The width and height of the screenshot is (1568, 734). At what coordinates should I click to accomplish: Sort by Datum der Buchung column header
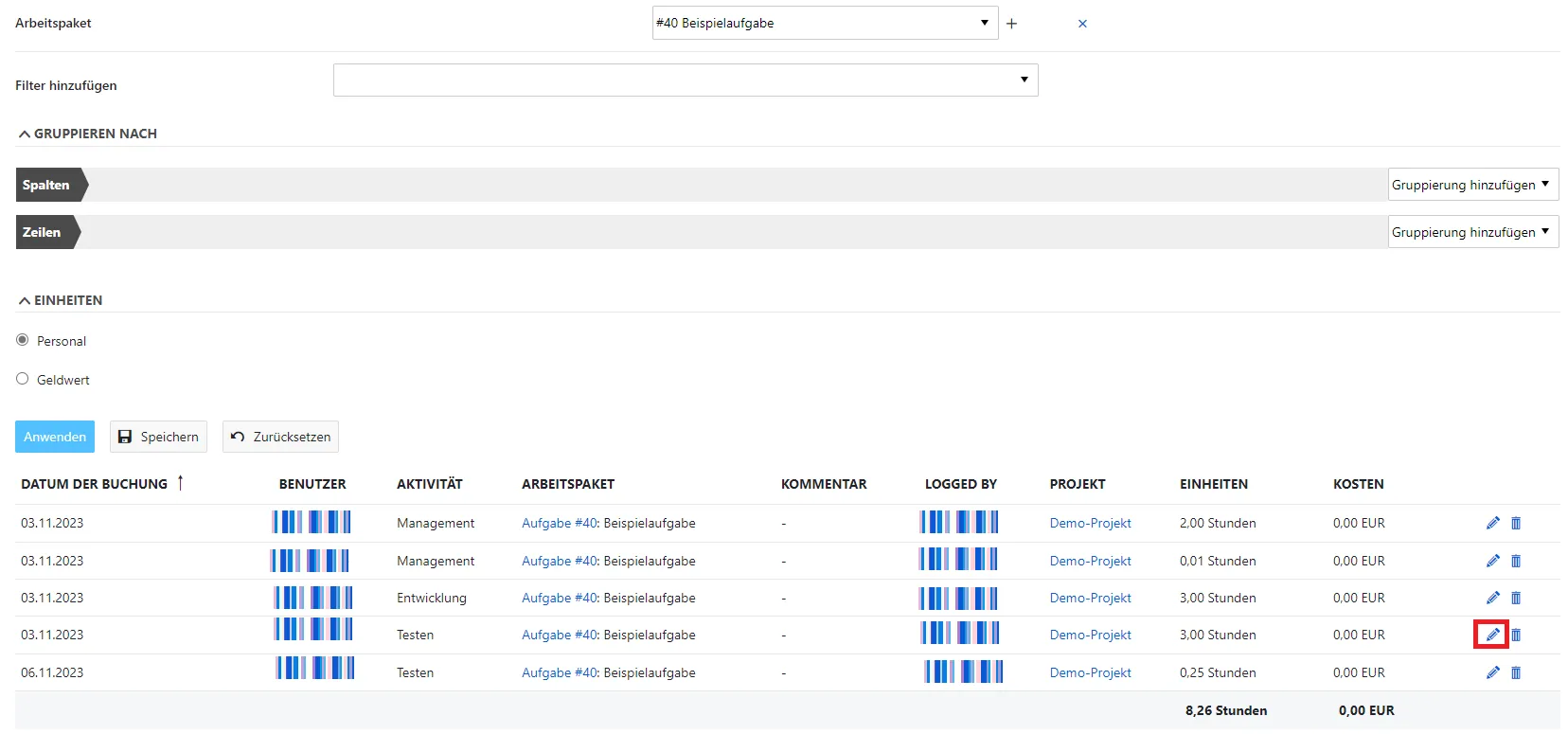(x=95, y=484)
